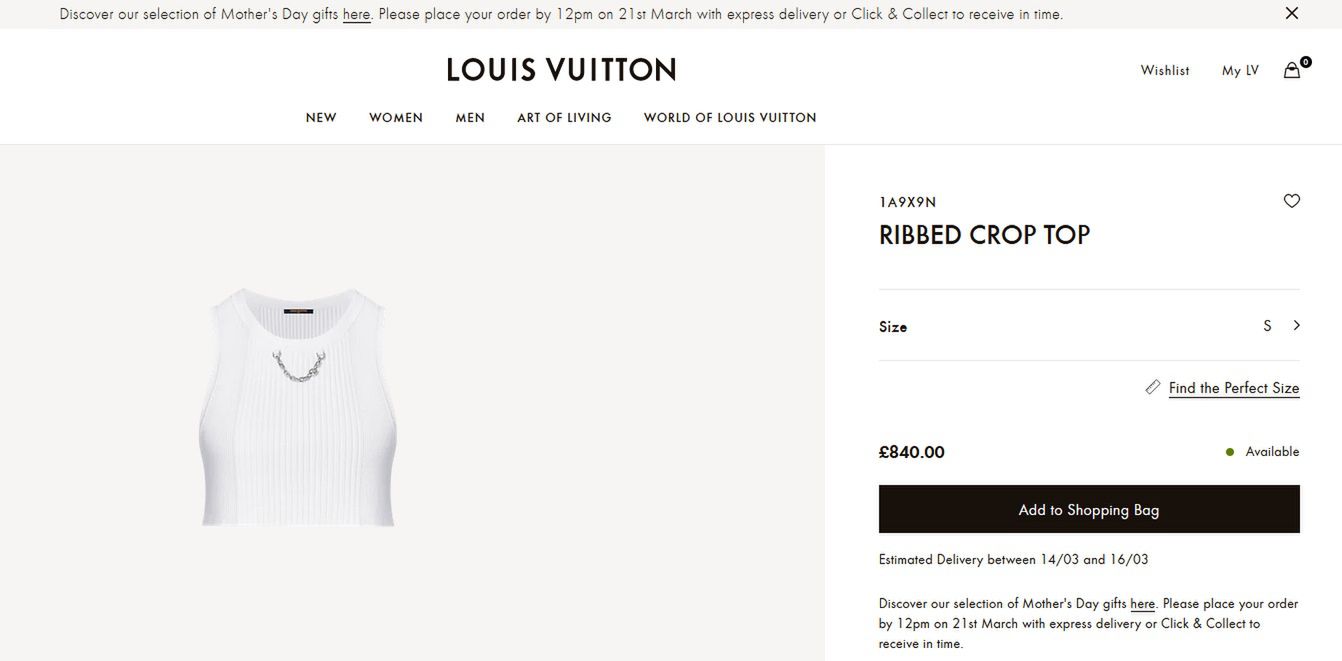Open the shopping bag icon
1342x661 pixels.
(x=1292, y=70)
